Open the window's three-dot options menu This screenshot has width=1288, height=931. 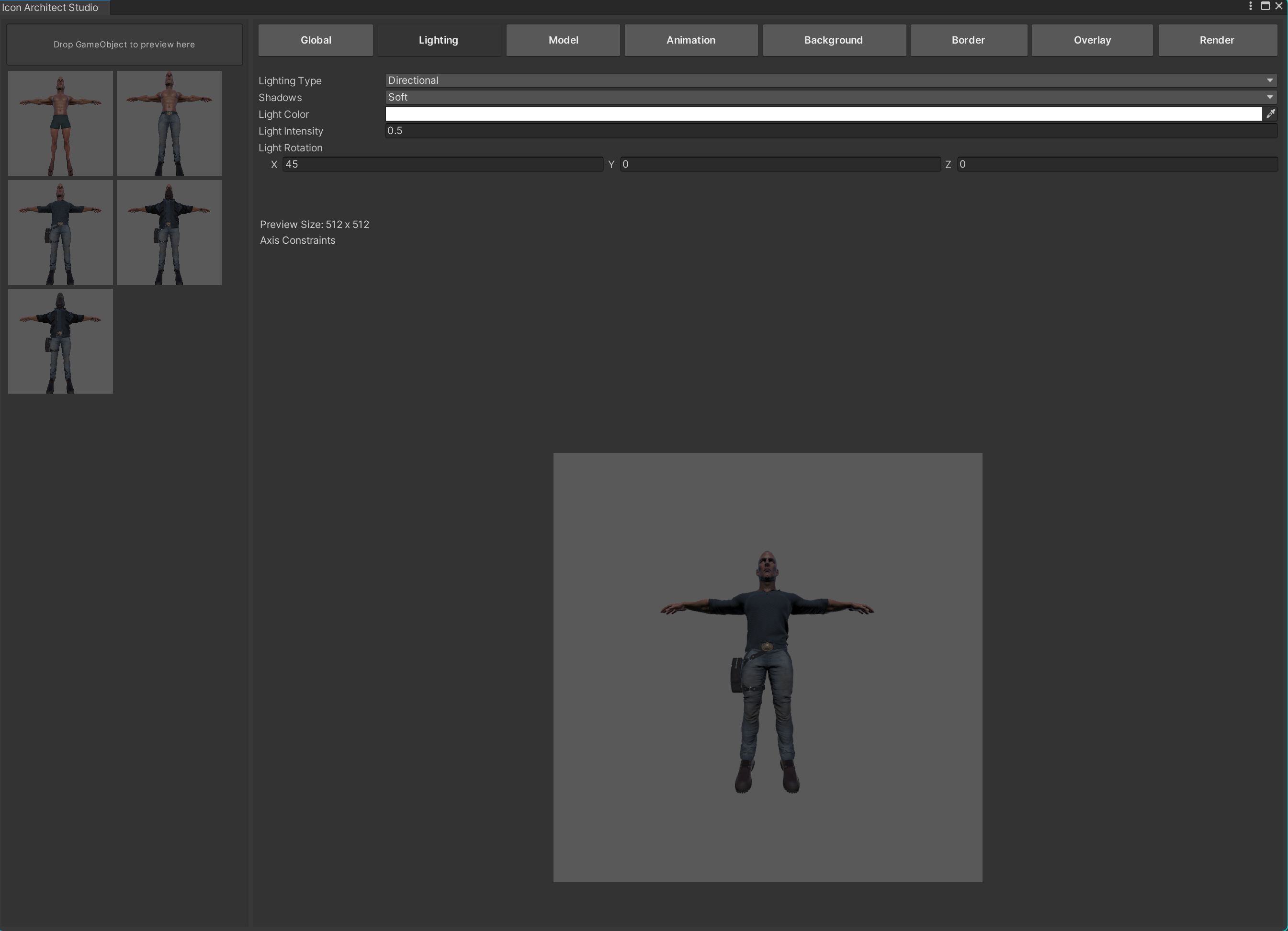[x=1250, y=6]
